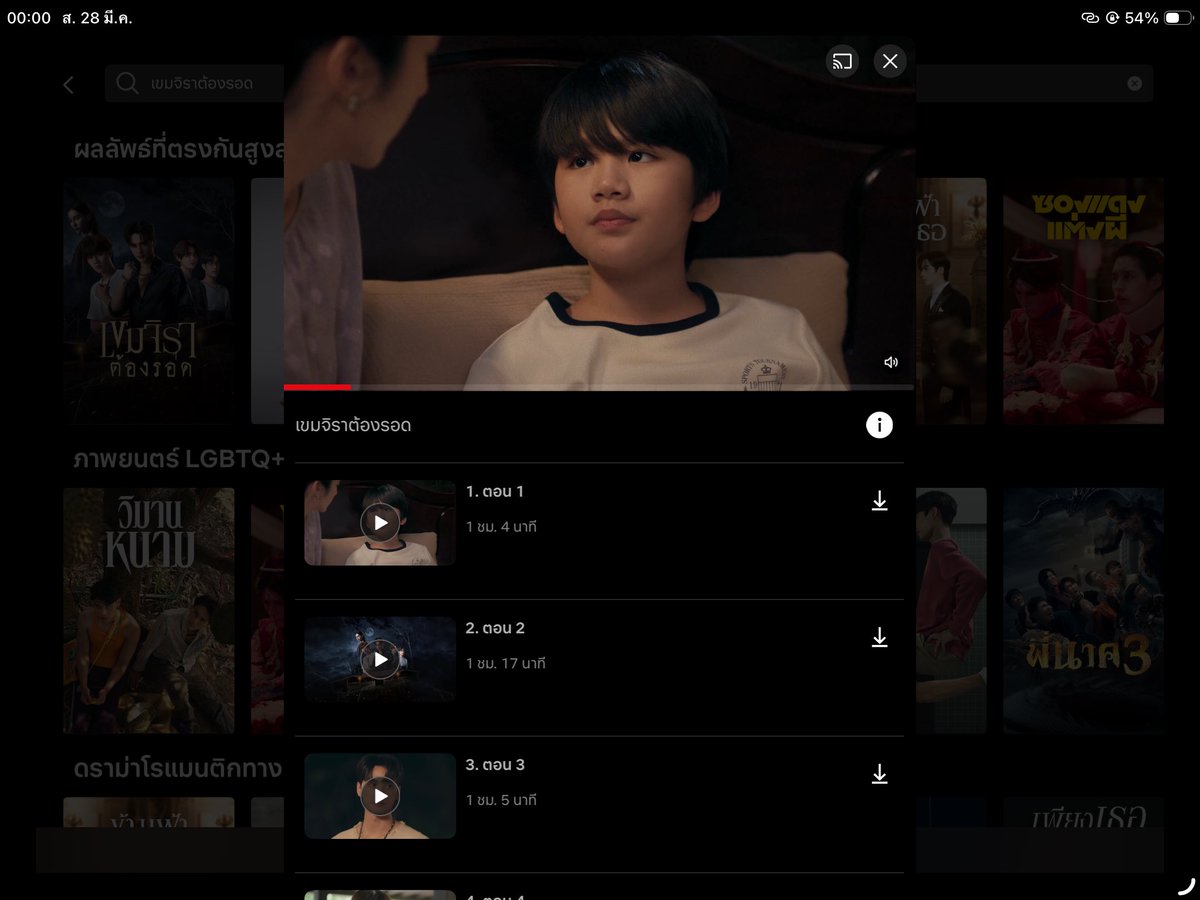Download episode ตอน 2
1200x900 pixels.
pos(879,638)
